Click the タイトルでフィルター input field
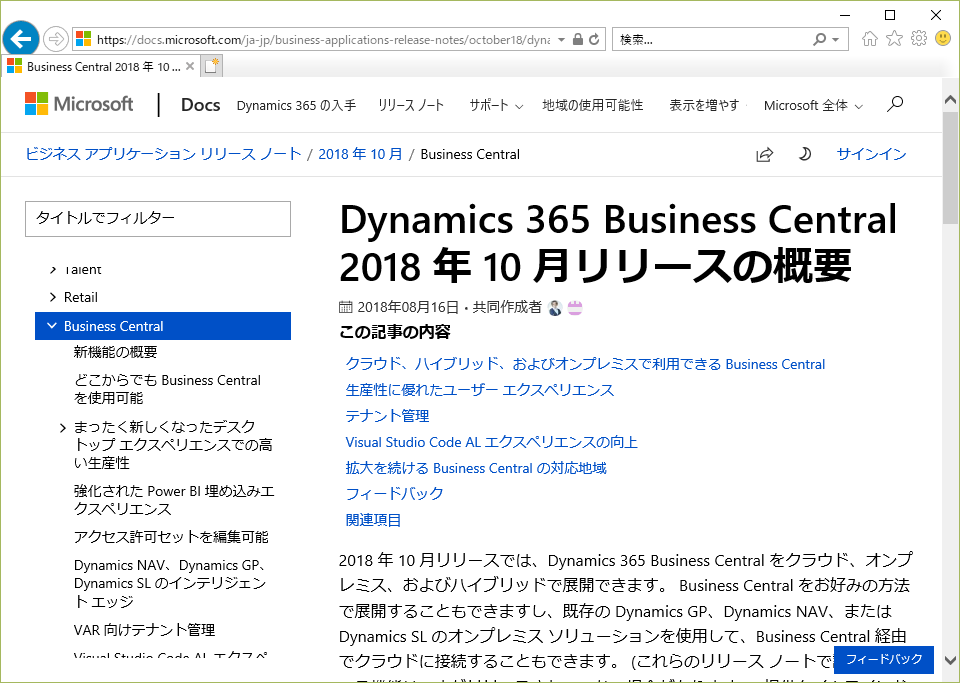 pyautogui.click(x=158, y=219)
